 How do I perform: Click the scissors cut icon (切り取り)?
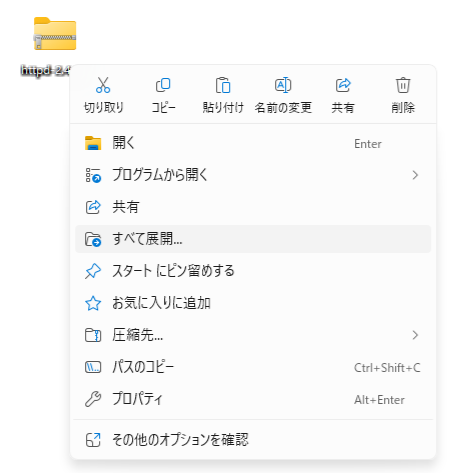(103, 85)
